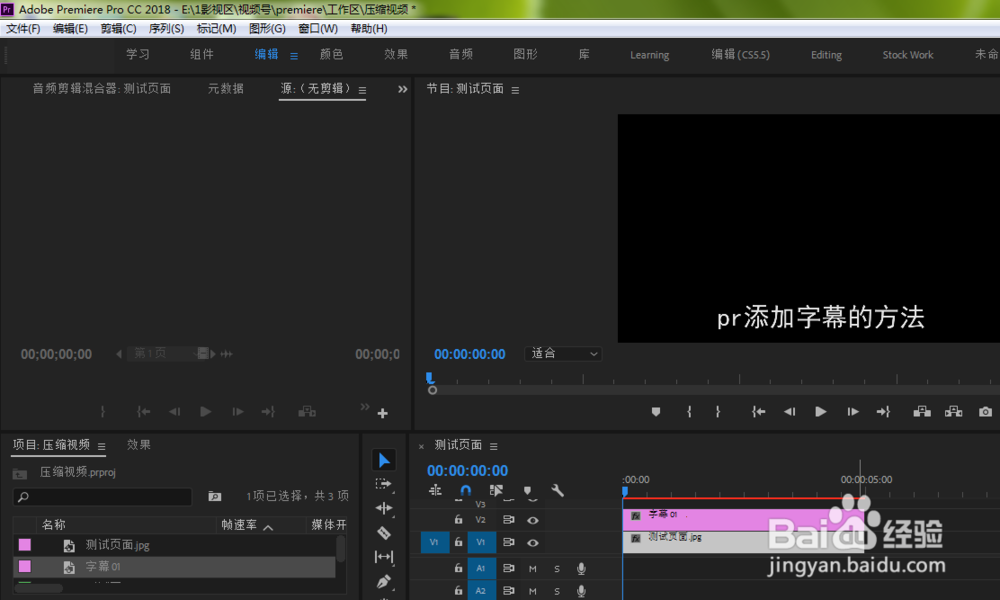Add a marker in the timeline toolbar
Image resolution: width=1000 pixels, height=600 pixels.
pyautogui.click(x=527, y=490)
